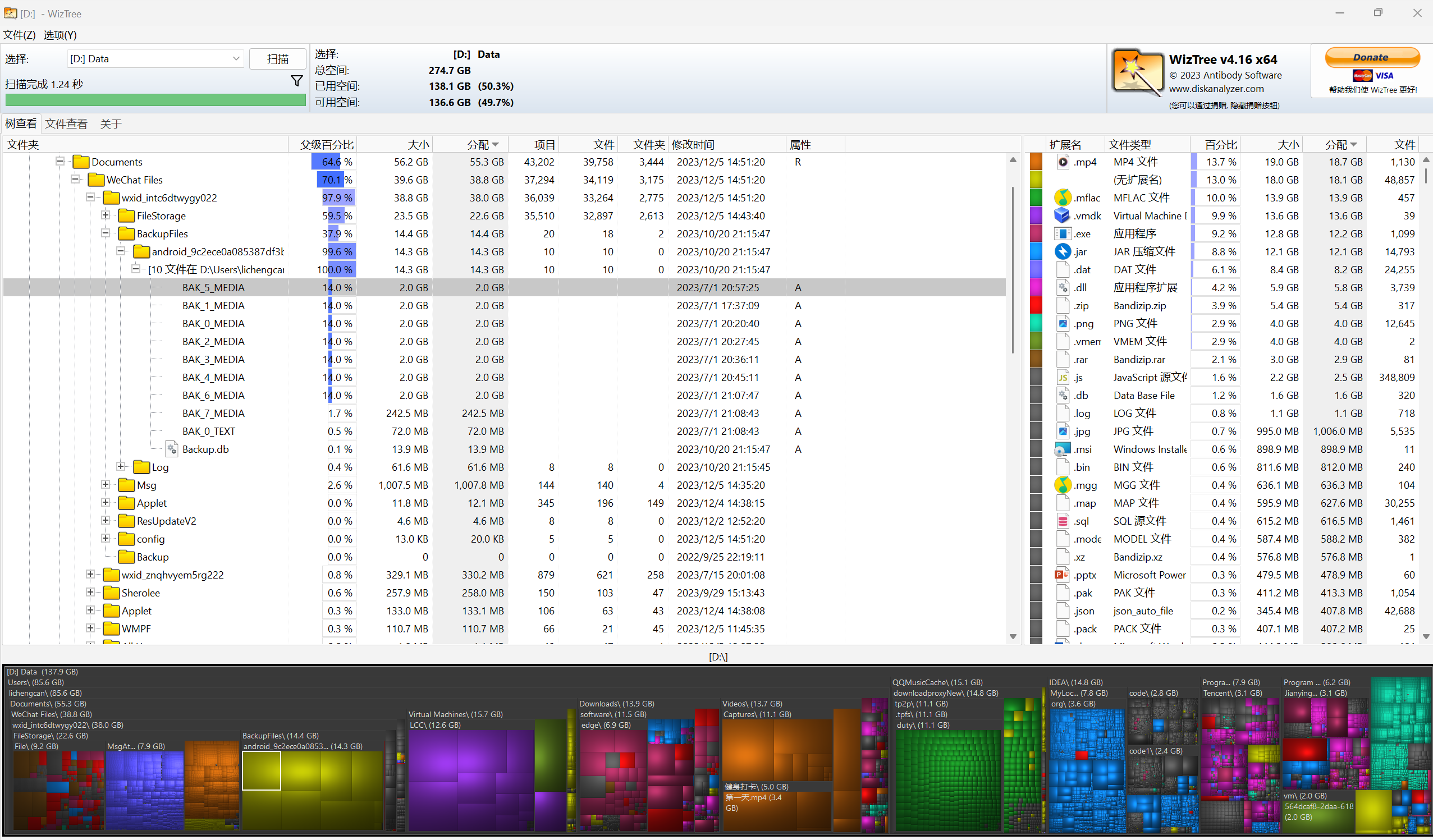
Task: Switch to the 文件查看 tab
Action: point(66,124)
